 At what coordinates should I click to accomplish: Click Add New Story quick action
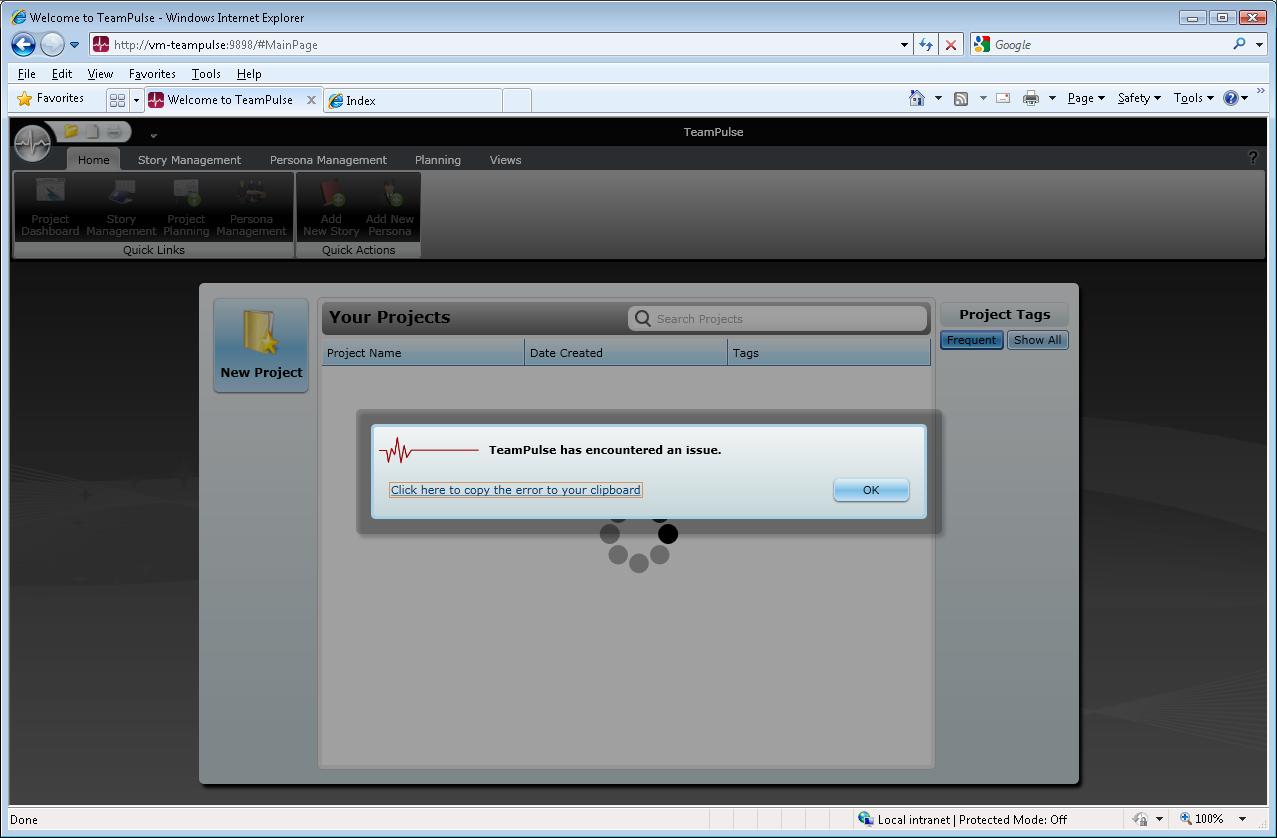click(x=331, y=208)
